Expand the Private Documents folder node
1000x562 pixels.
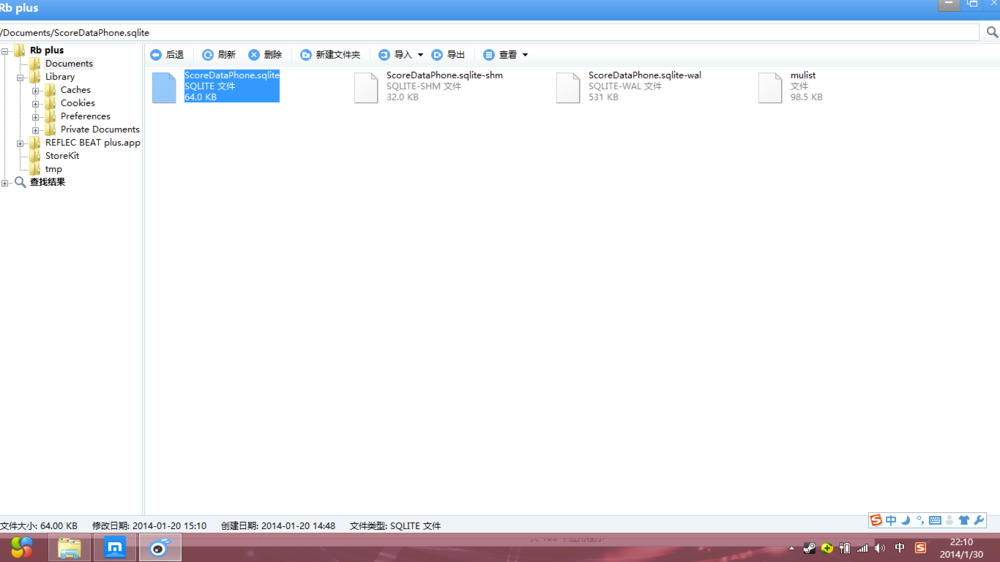click(36, 130)
